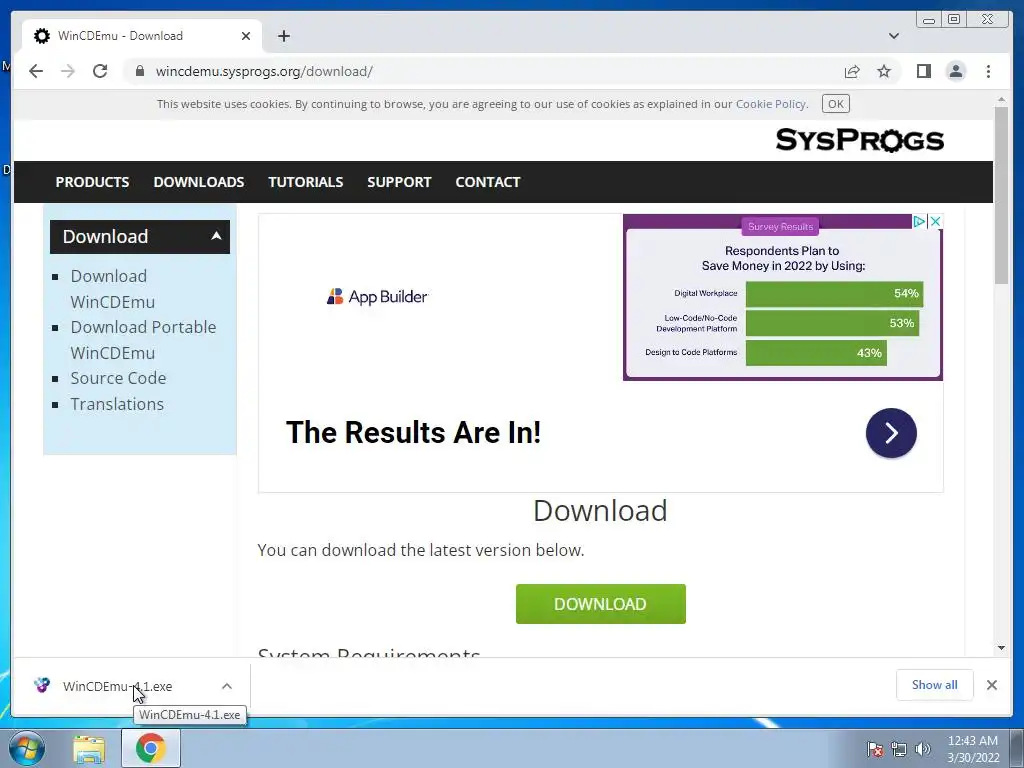Open a new tab with the plus button

pyautogui.click(x=283, y=36)
